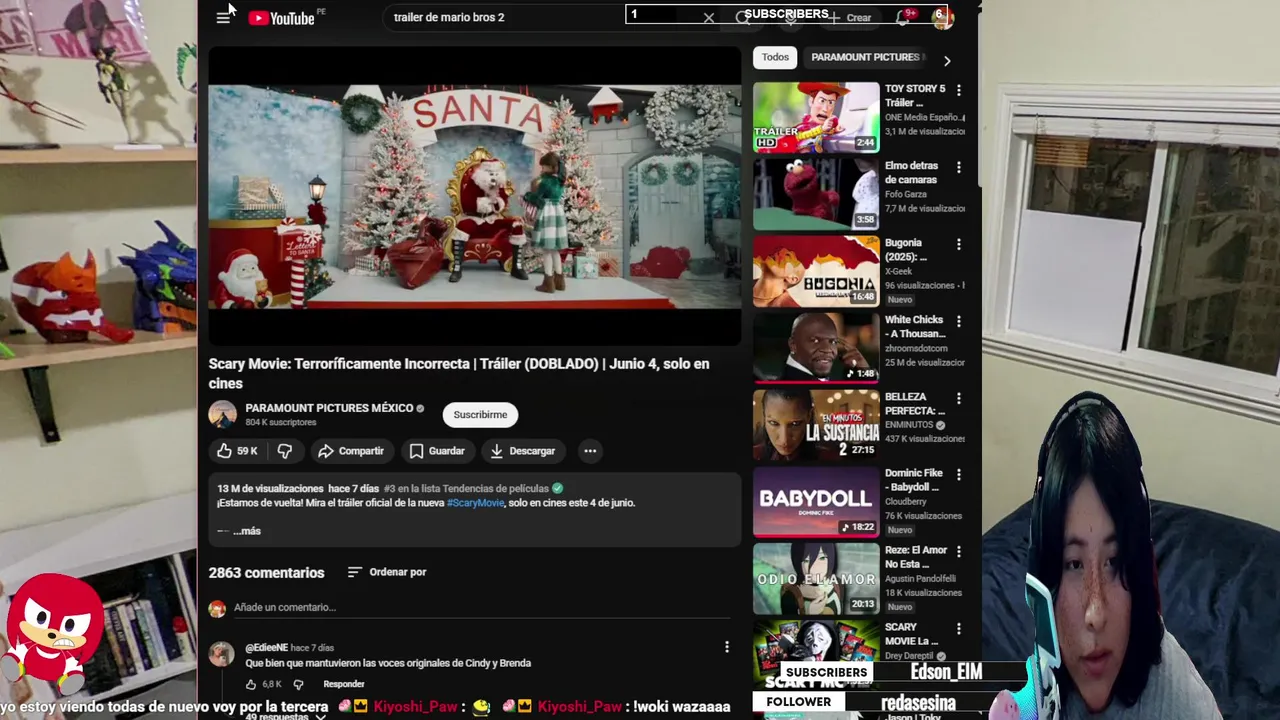The height and width of the screenshot is (720, 1280).
Task: Click Compartir share button
Action: pyautogui.click(x=351, y=451)
